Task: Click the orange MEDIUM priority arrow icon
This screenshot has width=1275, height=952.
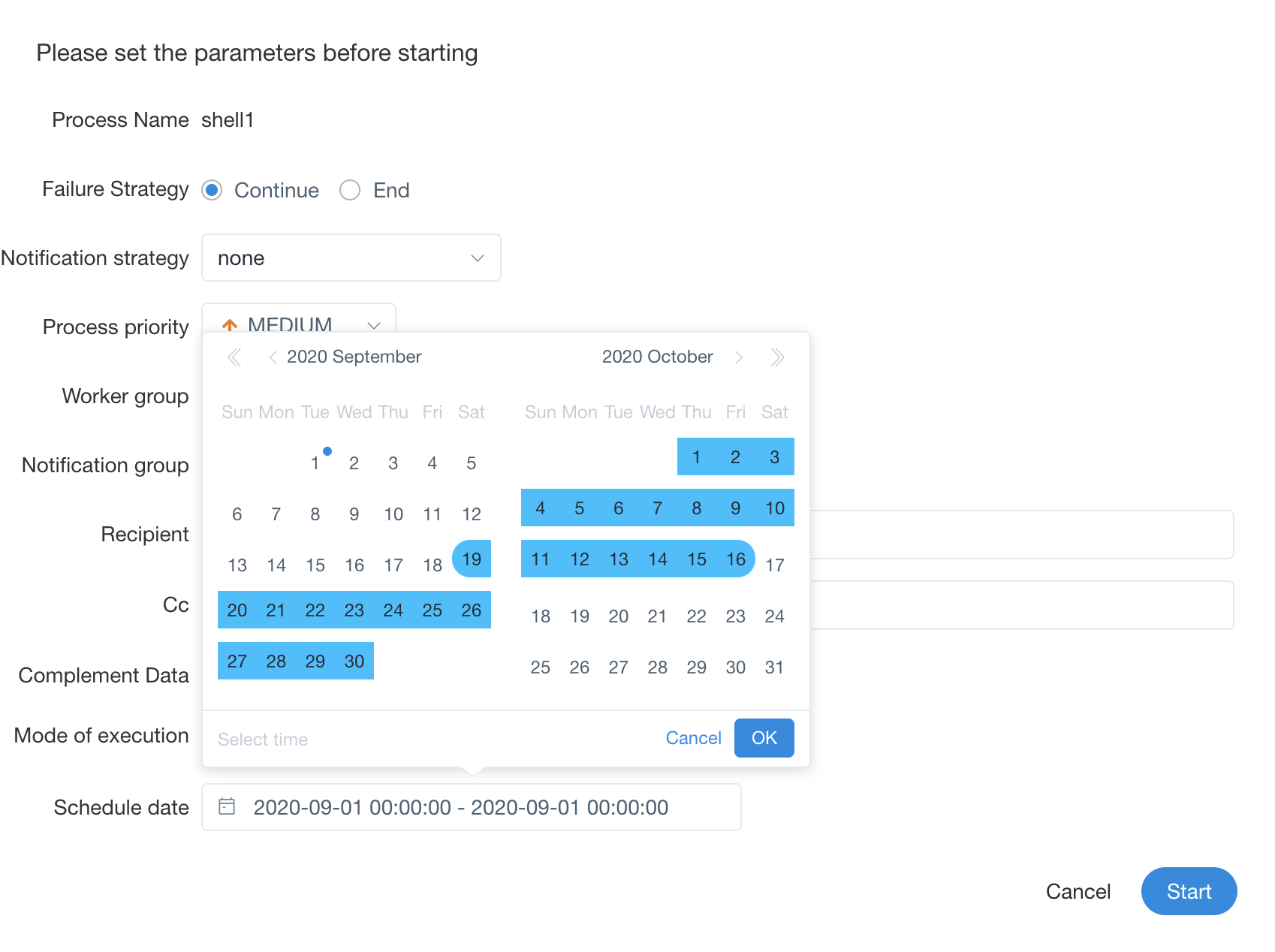Action: (230, 325)
